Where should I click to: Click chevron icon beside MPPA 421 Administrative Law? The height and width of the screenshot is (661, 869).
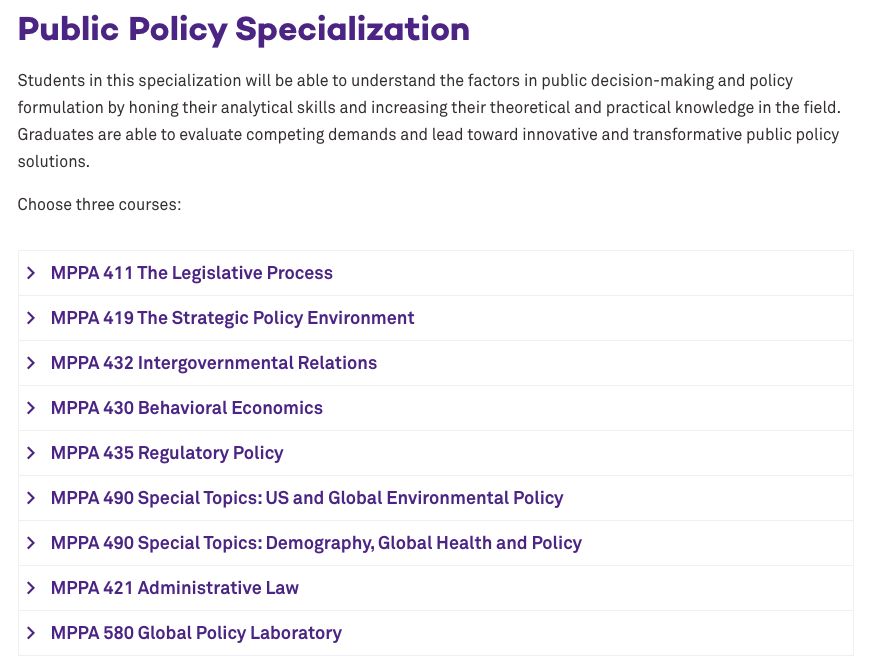(x=31, y=588)
